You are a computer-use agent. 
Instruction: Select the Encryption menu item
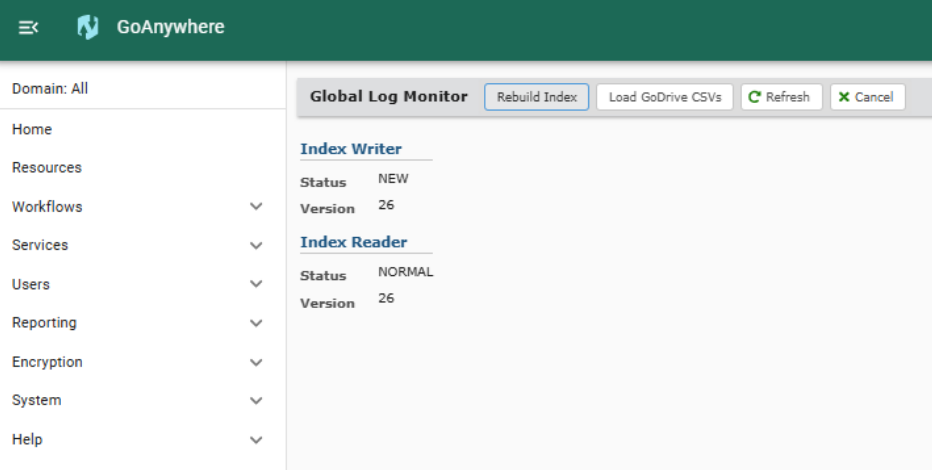click(143, 362)
